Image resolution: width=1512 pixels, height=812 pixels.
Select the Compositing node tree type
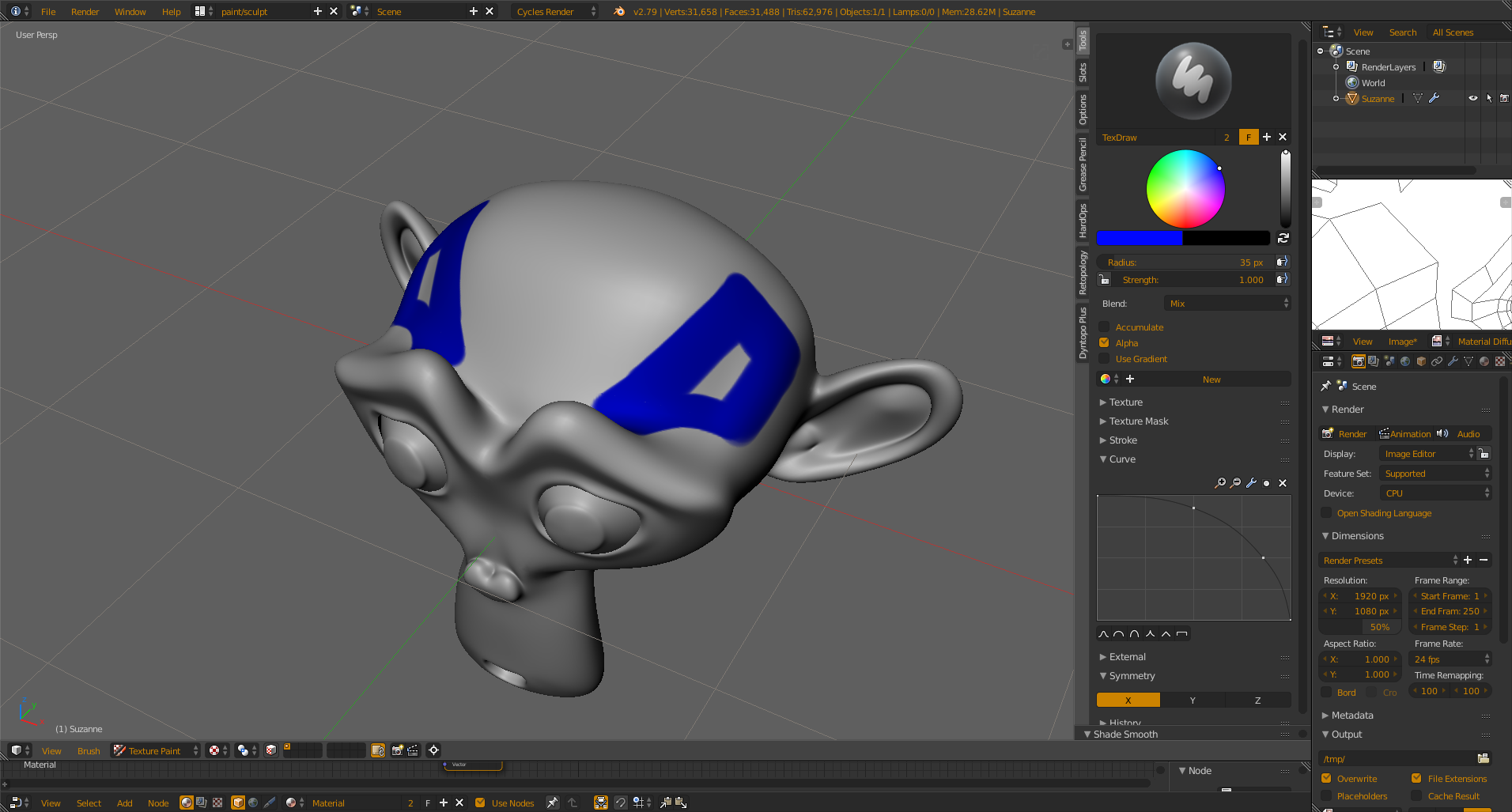[x=202, y=803]
